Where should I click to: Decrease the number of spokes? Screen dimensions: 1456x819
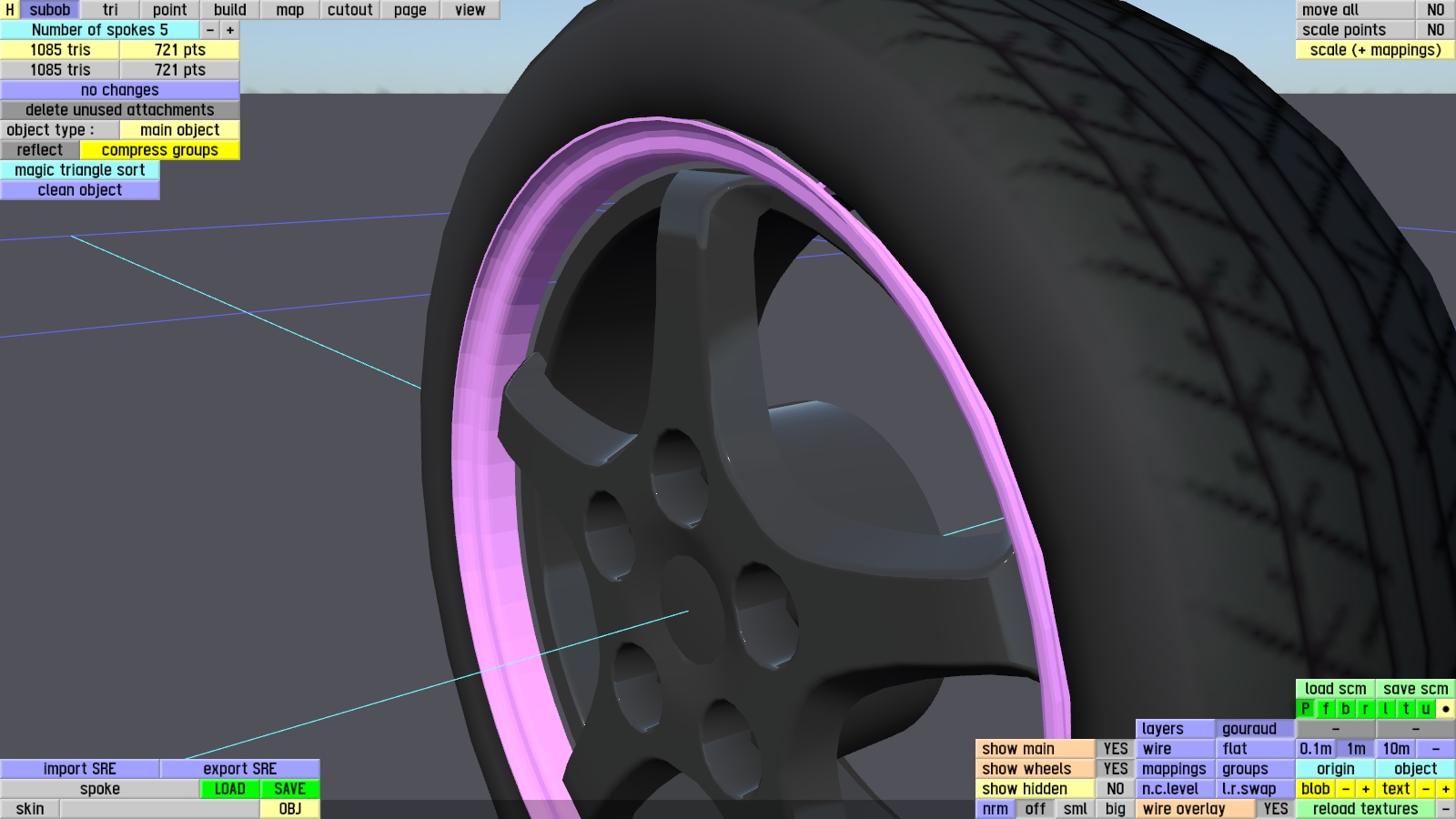210,30
